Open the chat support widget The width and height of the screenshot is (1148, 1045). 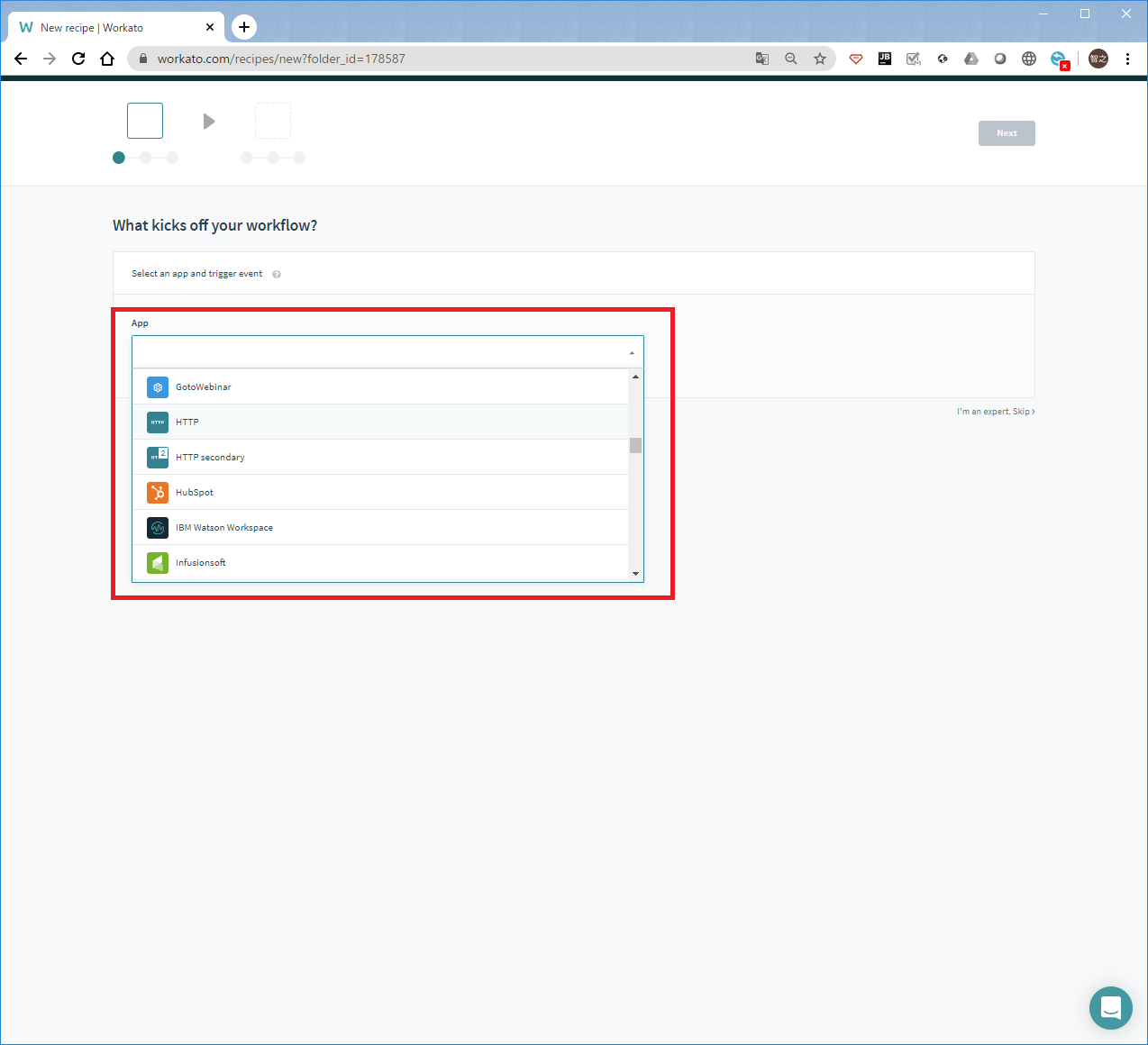coord(1111,1008)
